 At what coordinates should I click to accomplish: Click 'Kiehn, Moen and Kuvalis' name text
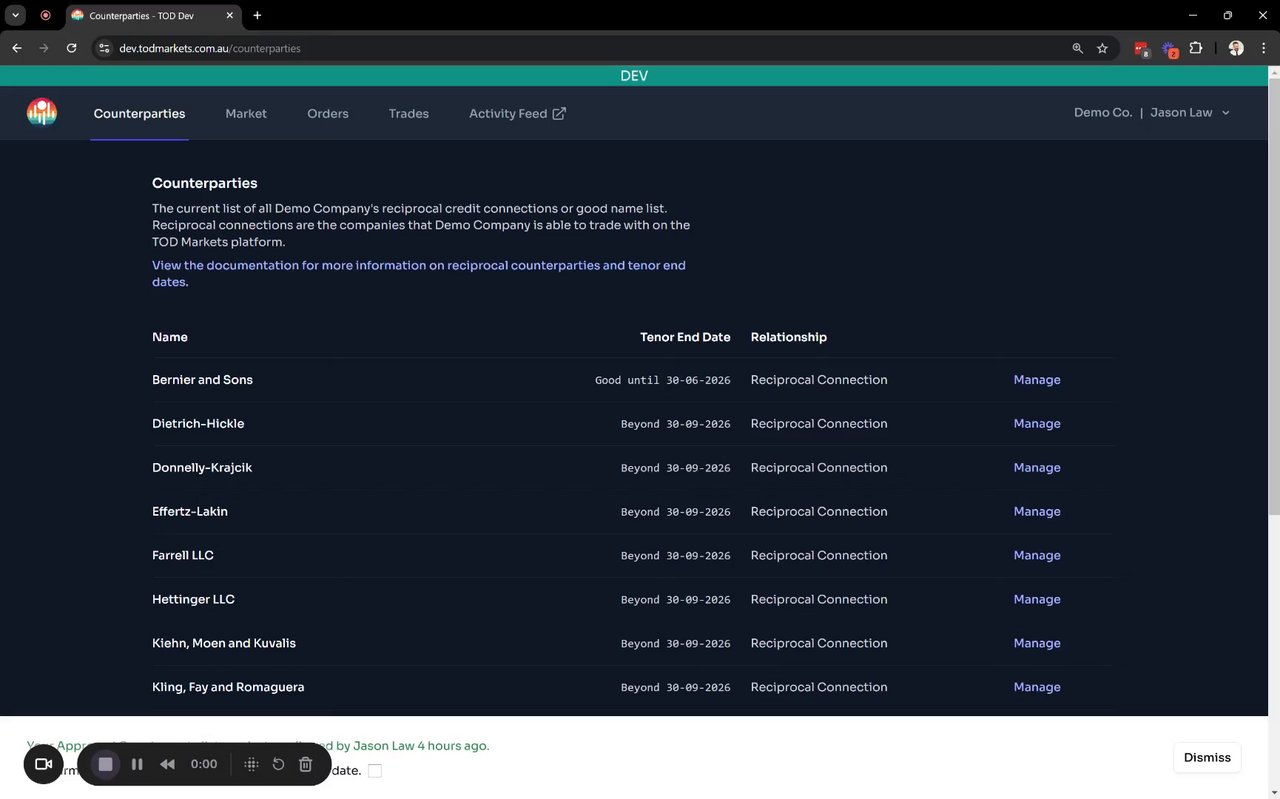click(x=224, y=644)
